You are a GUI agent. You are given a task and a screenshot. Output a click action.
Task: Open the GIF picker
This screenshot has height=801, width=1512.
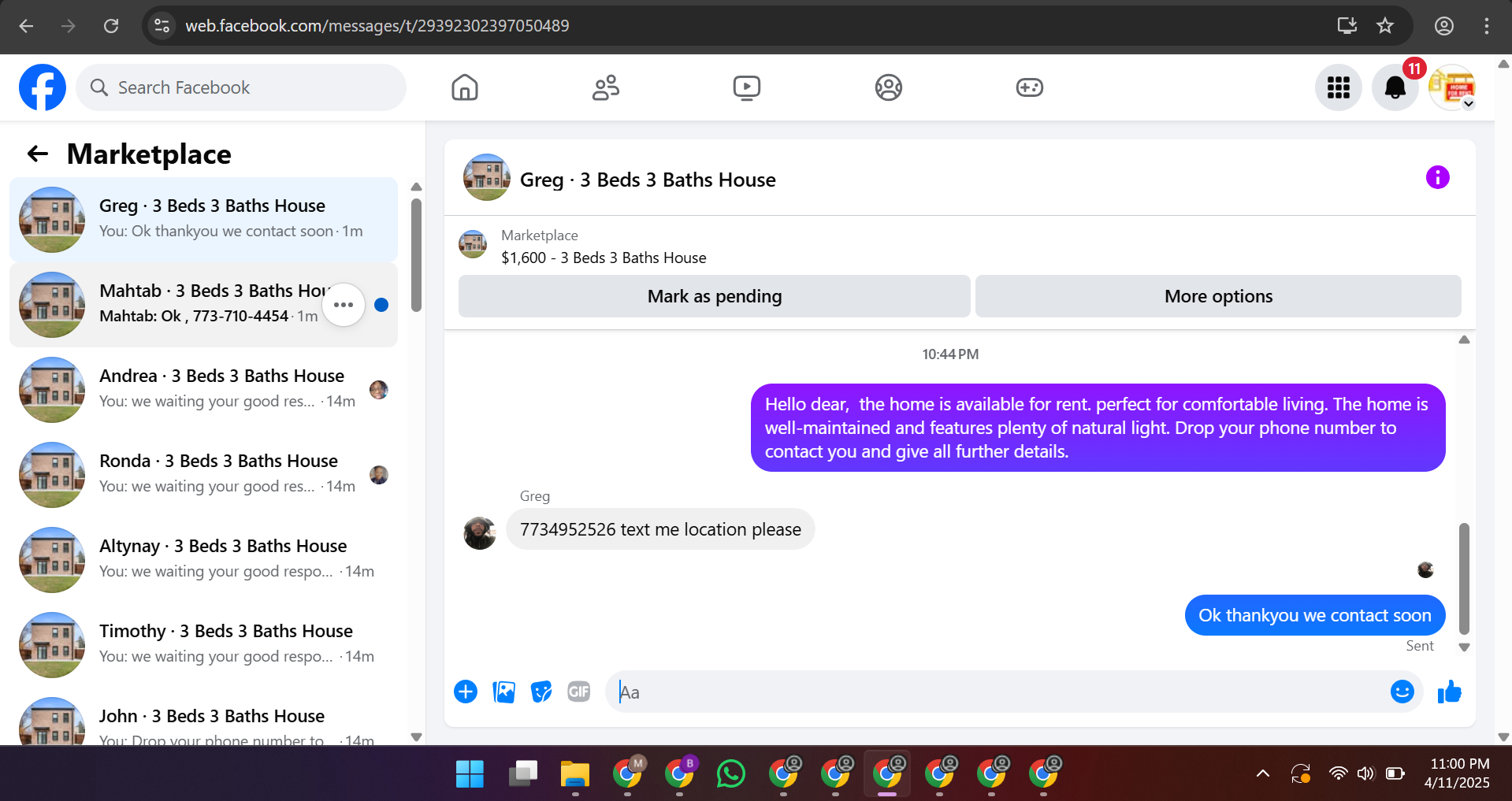click(579, 692)
